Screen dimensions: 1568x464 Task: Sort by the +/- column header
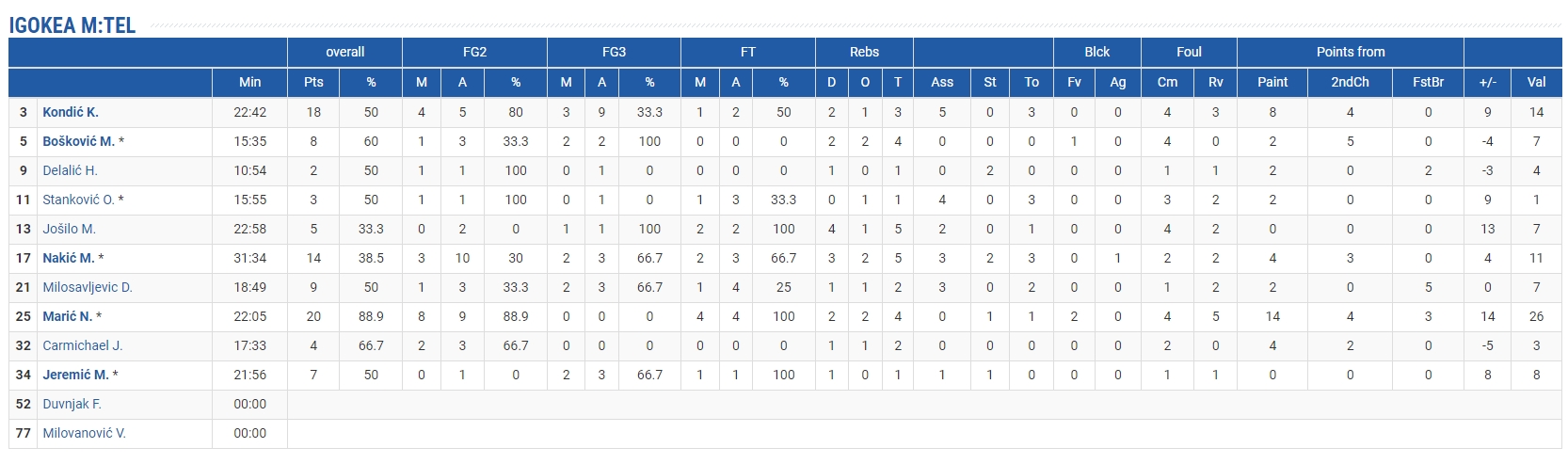tap(1487, 82)
